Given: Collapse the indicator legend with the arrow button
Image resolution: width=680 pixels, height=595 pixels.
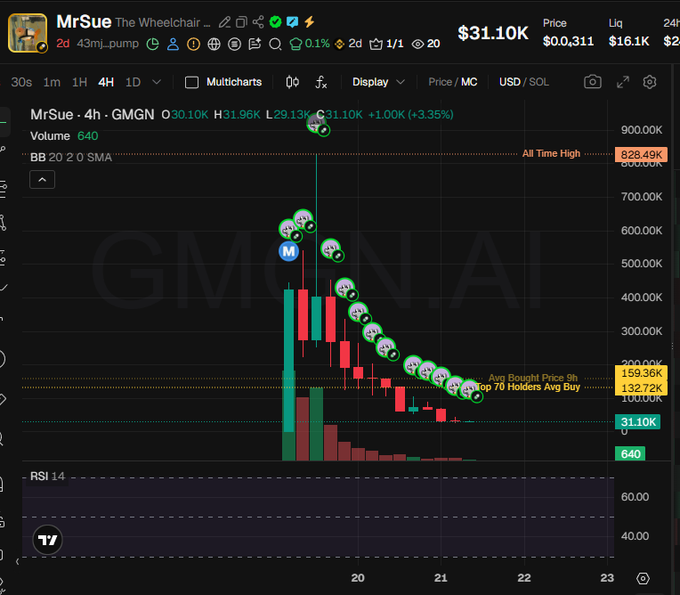Looking at the screenshot, I should 42,180.
